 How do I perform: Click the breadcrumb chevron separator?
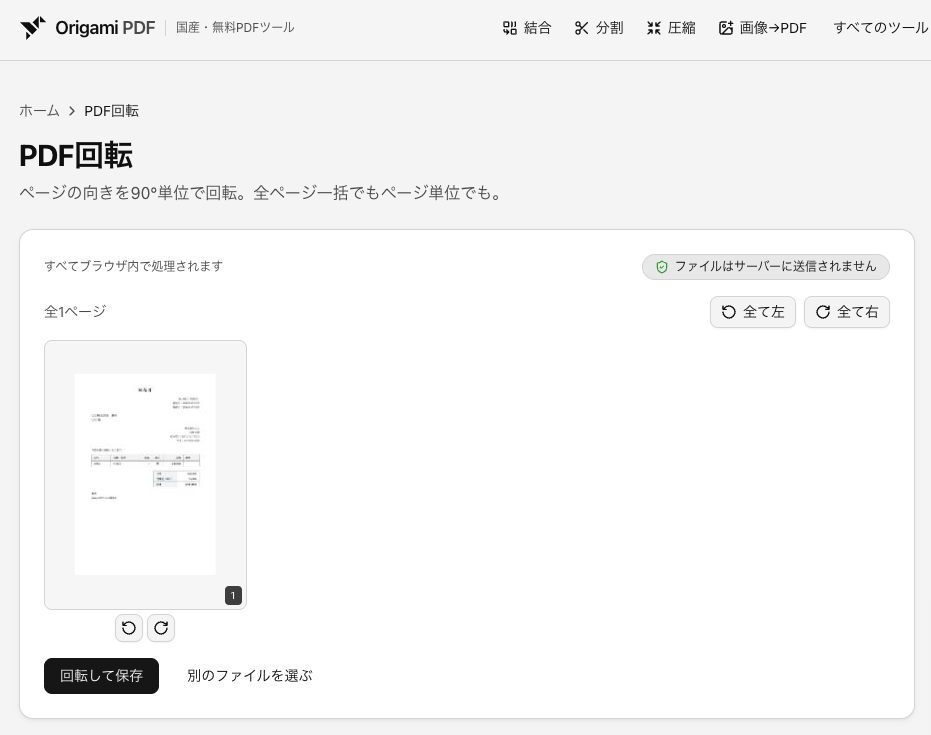pyautogui.click(x=72, y=111)
